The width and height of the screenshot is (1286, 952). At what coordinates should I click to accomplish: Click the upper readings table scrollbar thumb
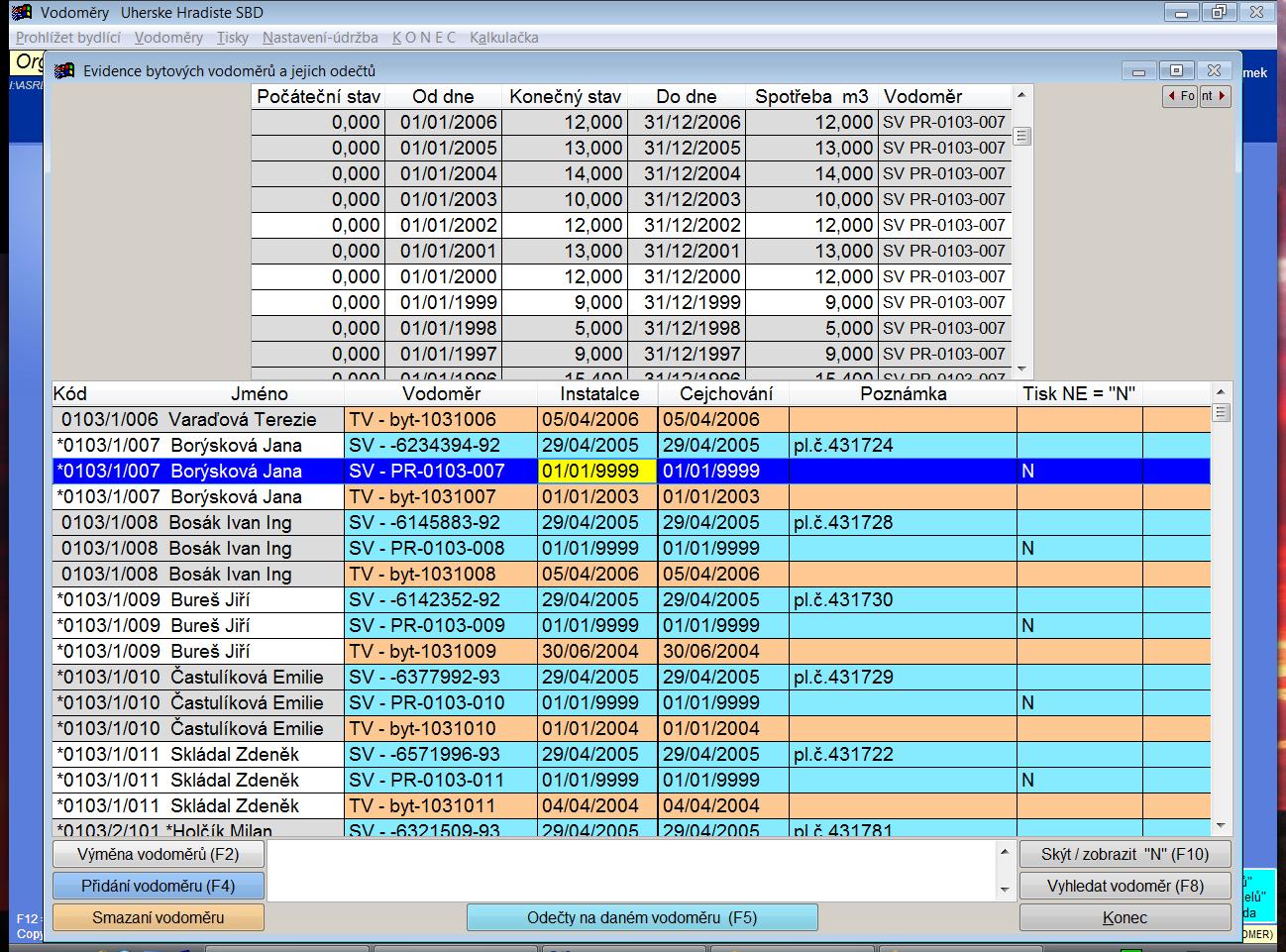pyautogui.click(x=1022, y=136)
